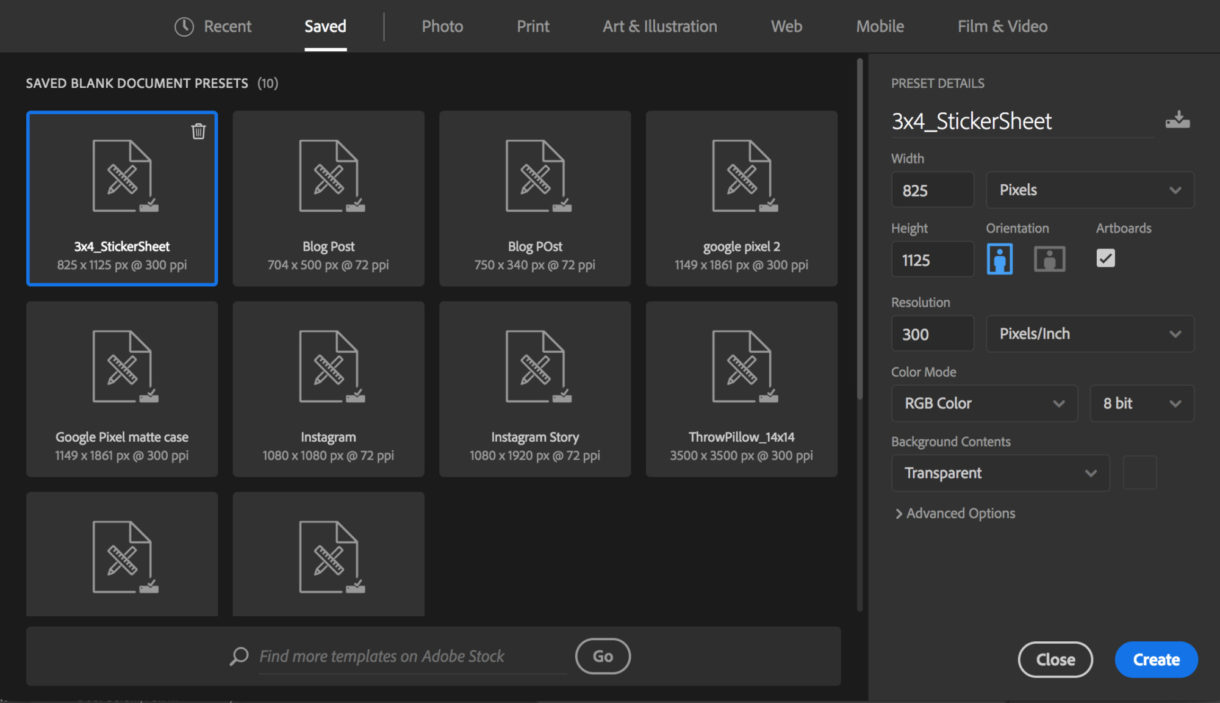Expand Advanced Options section
Screen dimensions: 1220x703
955,513
